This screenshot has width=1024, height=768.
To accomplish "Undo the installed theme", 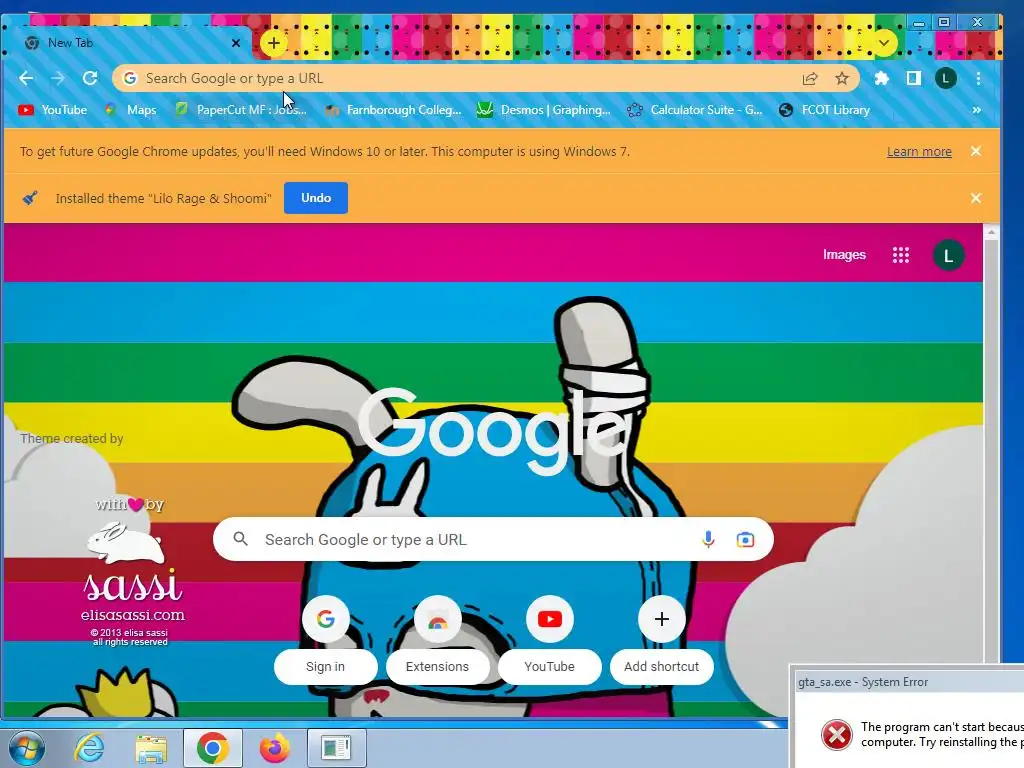I will click(316, 198).
